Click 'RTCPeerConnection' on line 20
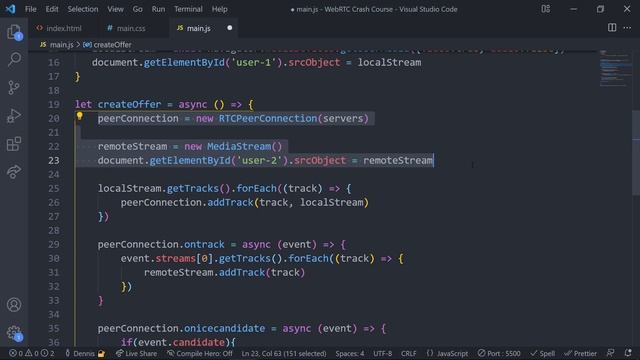 [x=268, y=118]
